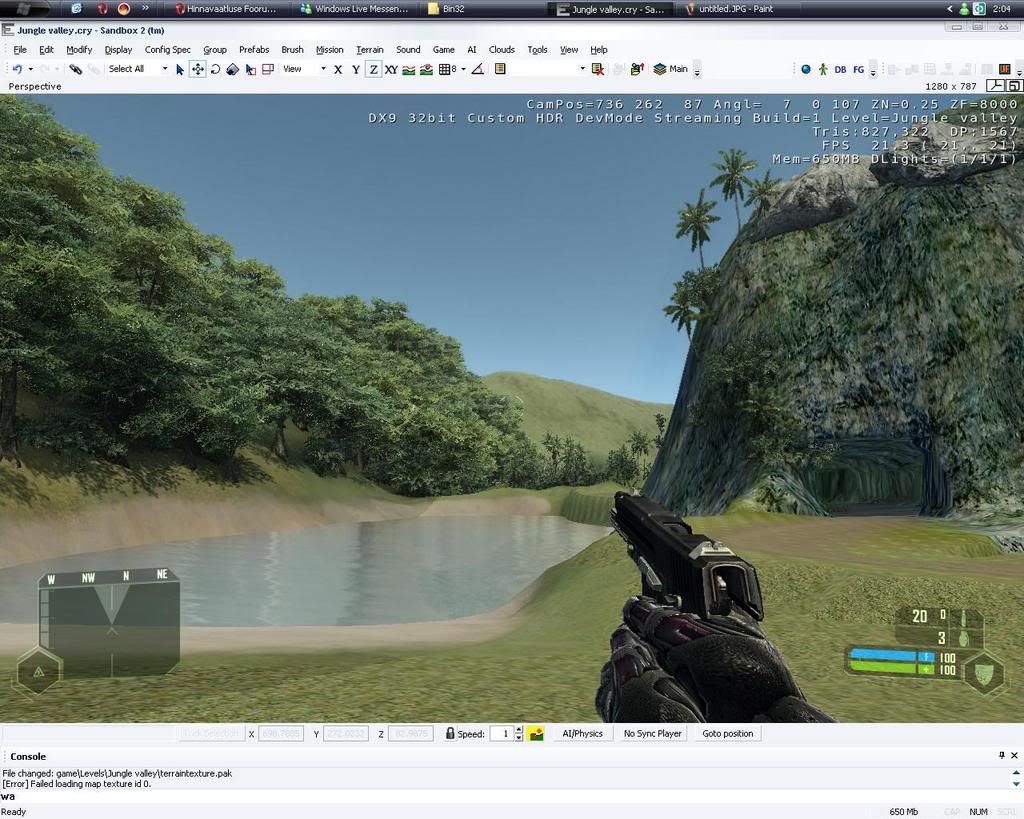Open the FG Flow Graph editor
This screenshot has width=1024, height=819.
pyautogui.click(x=859, y=69)
